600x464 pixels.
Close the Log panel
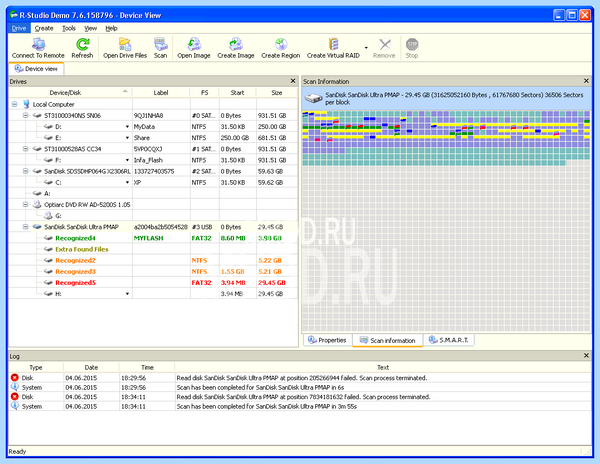[586, 356]
